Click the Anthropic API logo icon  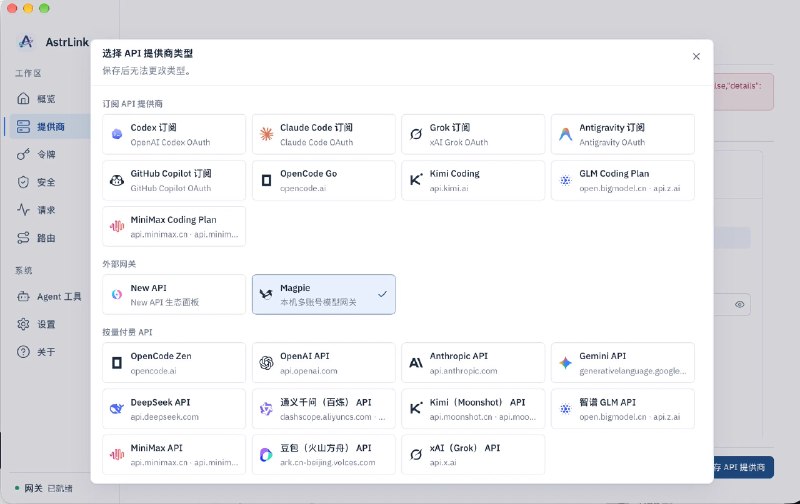(x=416, y=363)
